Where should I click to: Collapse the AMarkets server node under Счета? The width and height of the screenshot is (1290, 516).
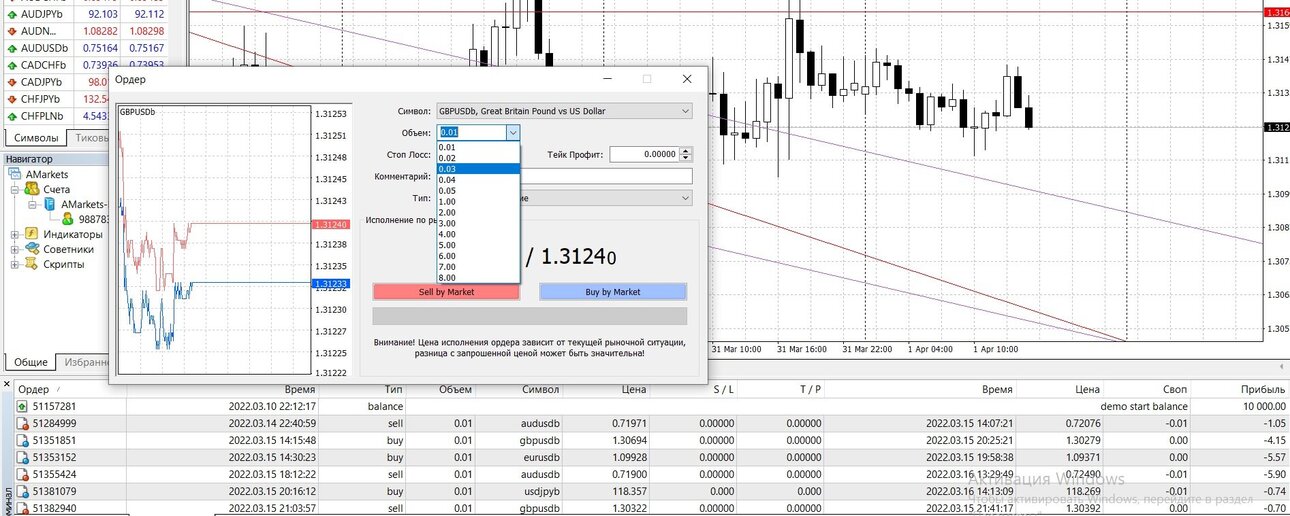32,204
